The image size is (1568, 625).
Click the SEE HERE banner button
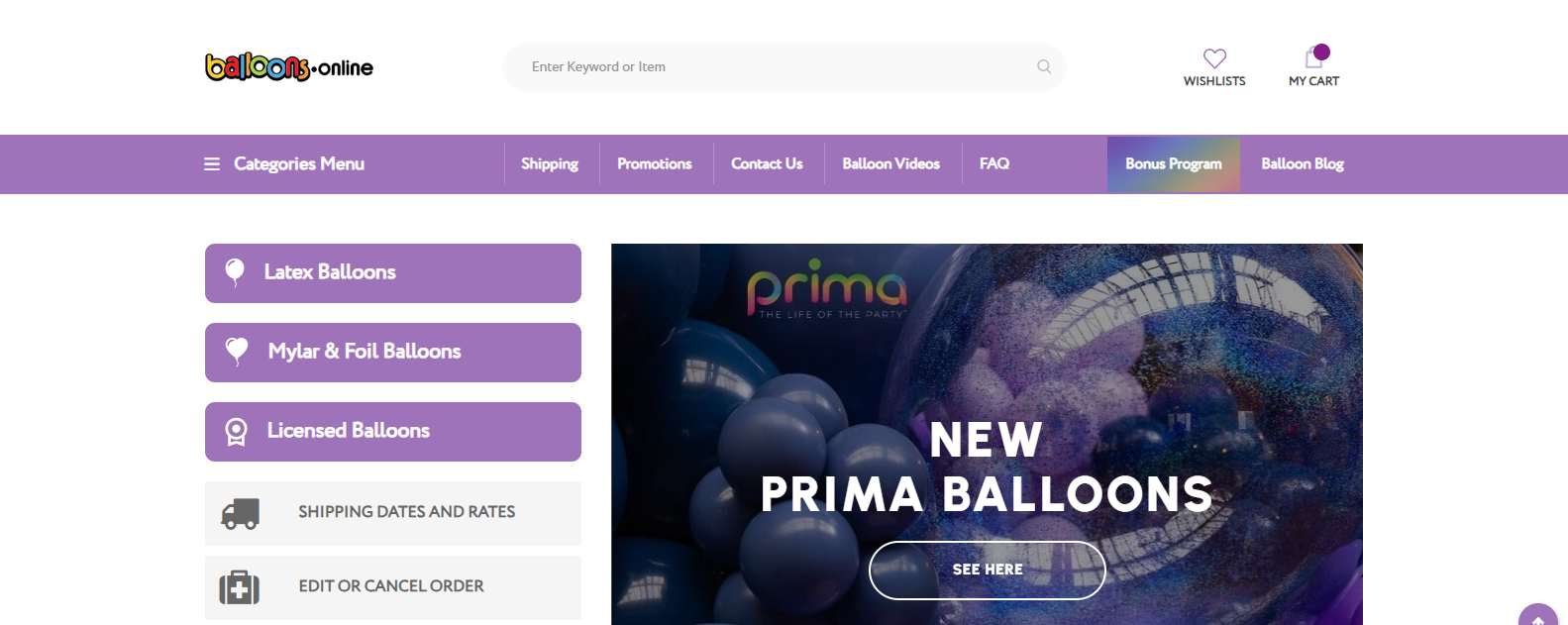tap(988, 571)
